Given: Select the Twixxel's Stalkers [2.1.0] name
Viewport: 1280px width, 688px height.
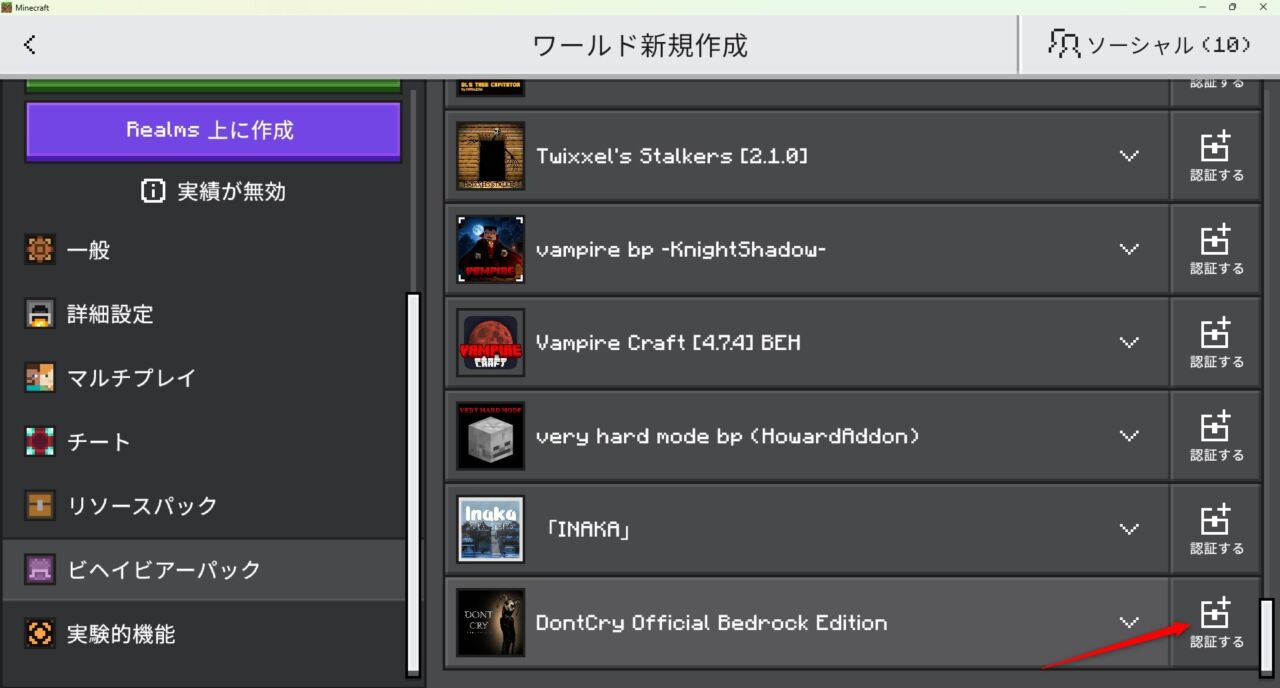Looking at the screenshot, I should tap(672, 156).
